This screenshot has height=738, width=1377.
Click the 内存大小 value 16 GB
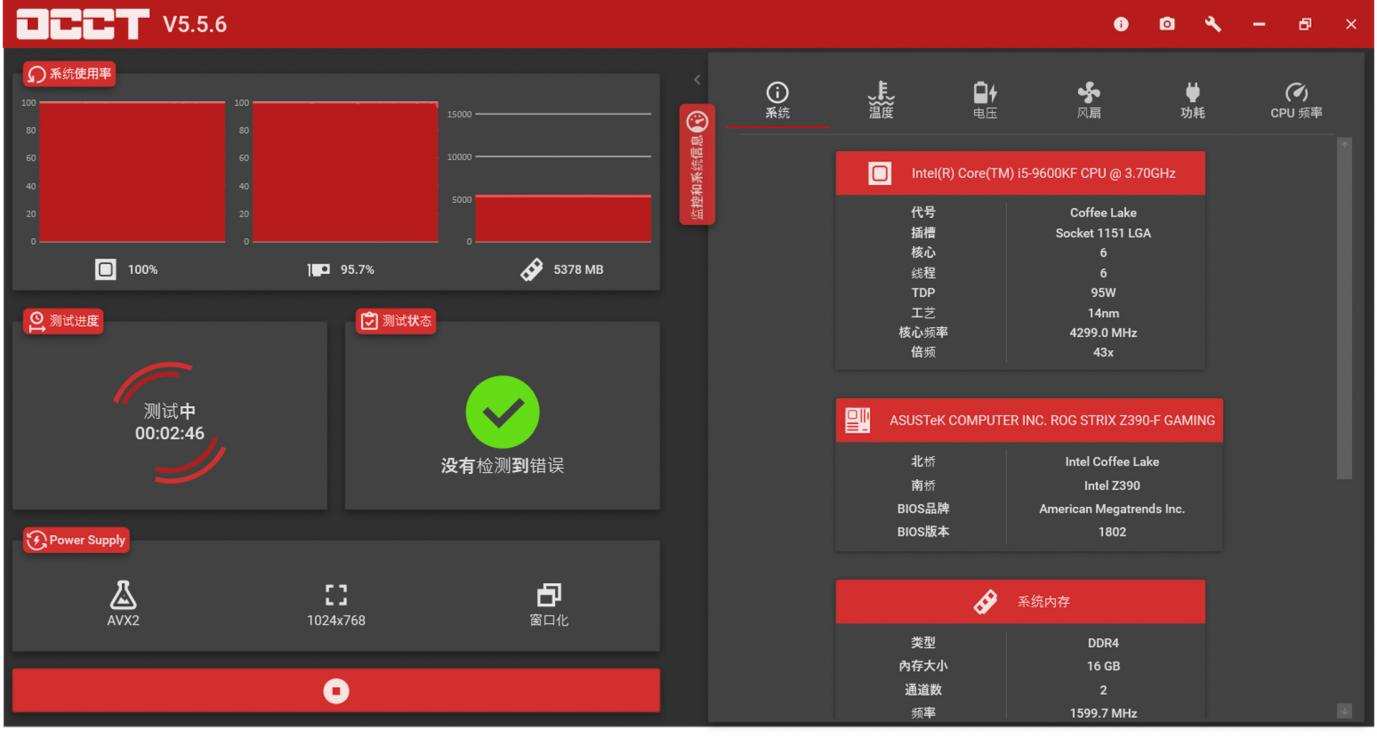(x=1103, y=667)
